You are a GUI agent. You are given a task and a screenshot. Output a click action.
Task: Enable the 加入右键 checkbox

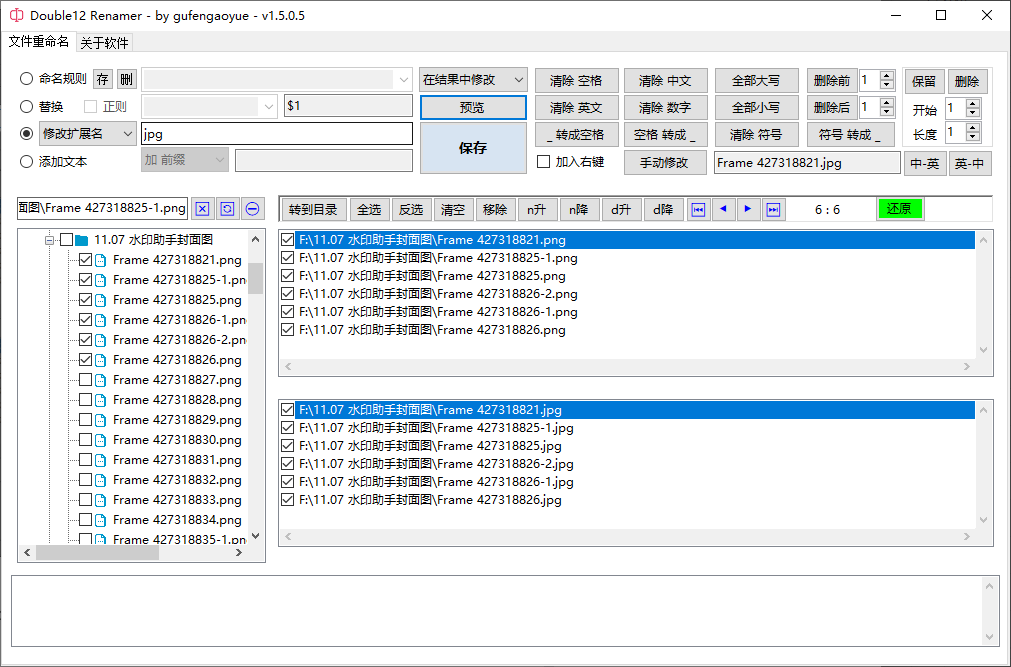(x=544, y=162)
